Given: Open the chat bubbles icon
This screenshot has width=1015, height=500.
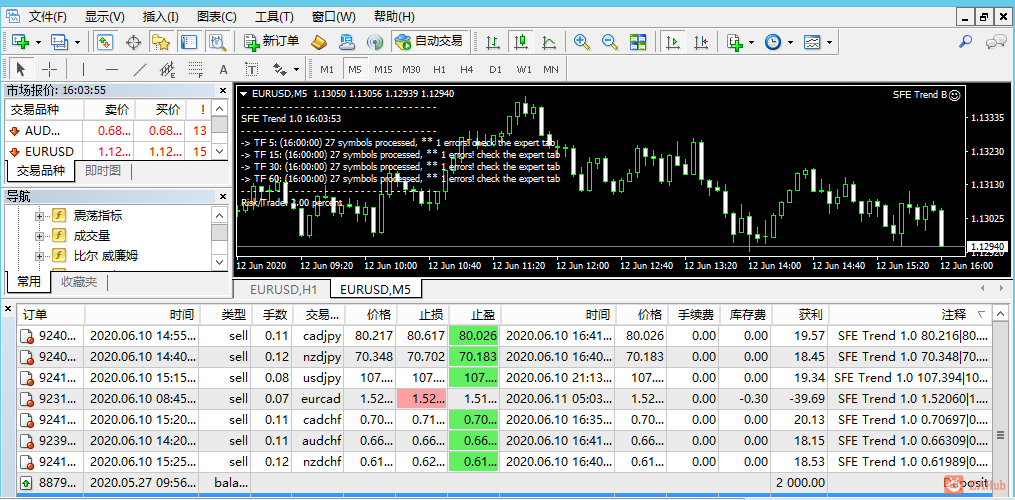Looking at the screenshot, I should click(x=994, y=42).
